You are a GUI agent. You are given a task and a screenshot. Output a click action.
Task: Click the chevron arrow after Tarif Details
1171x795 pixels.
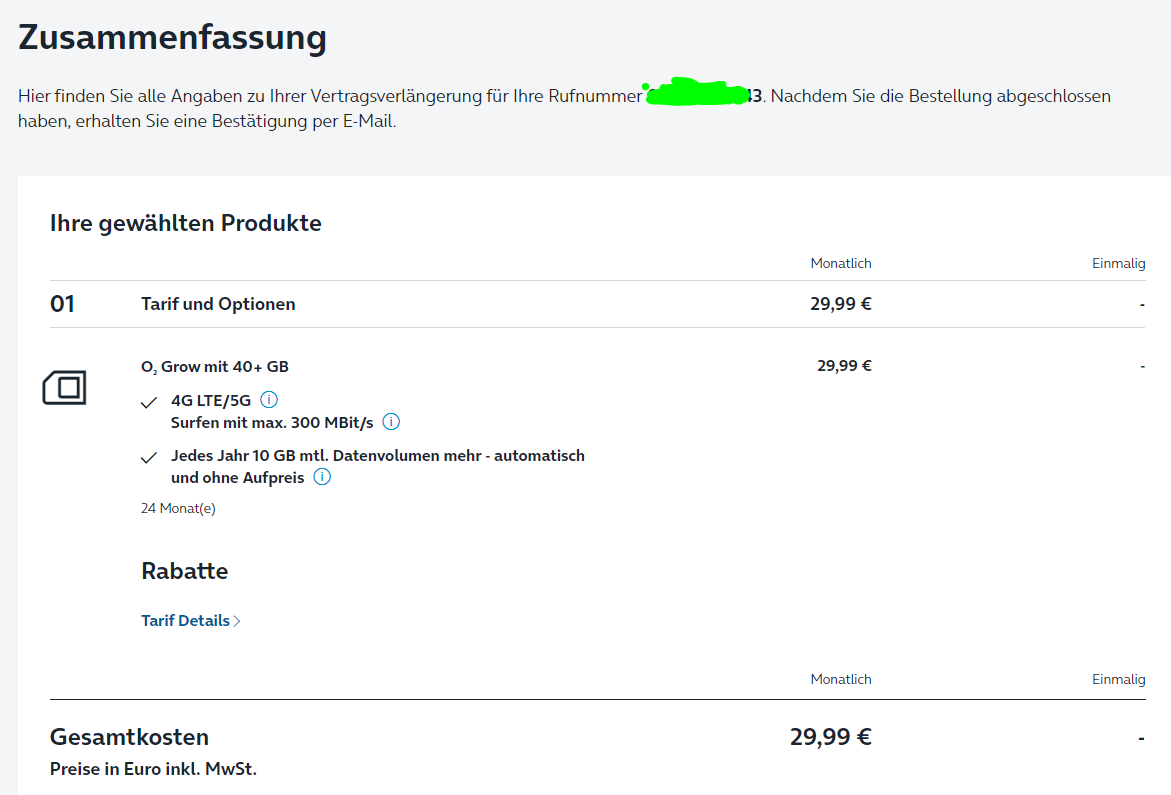pos(237,621)
